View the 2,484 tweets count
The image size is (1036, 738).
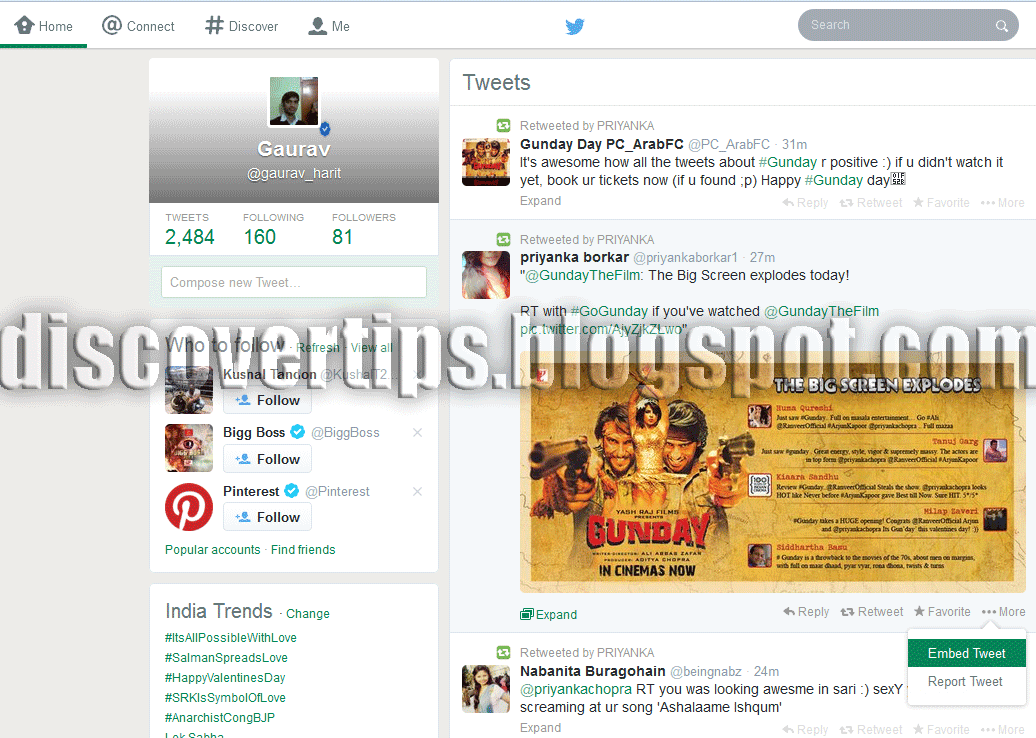(189, 229)
